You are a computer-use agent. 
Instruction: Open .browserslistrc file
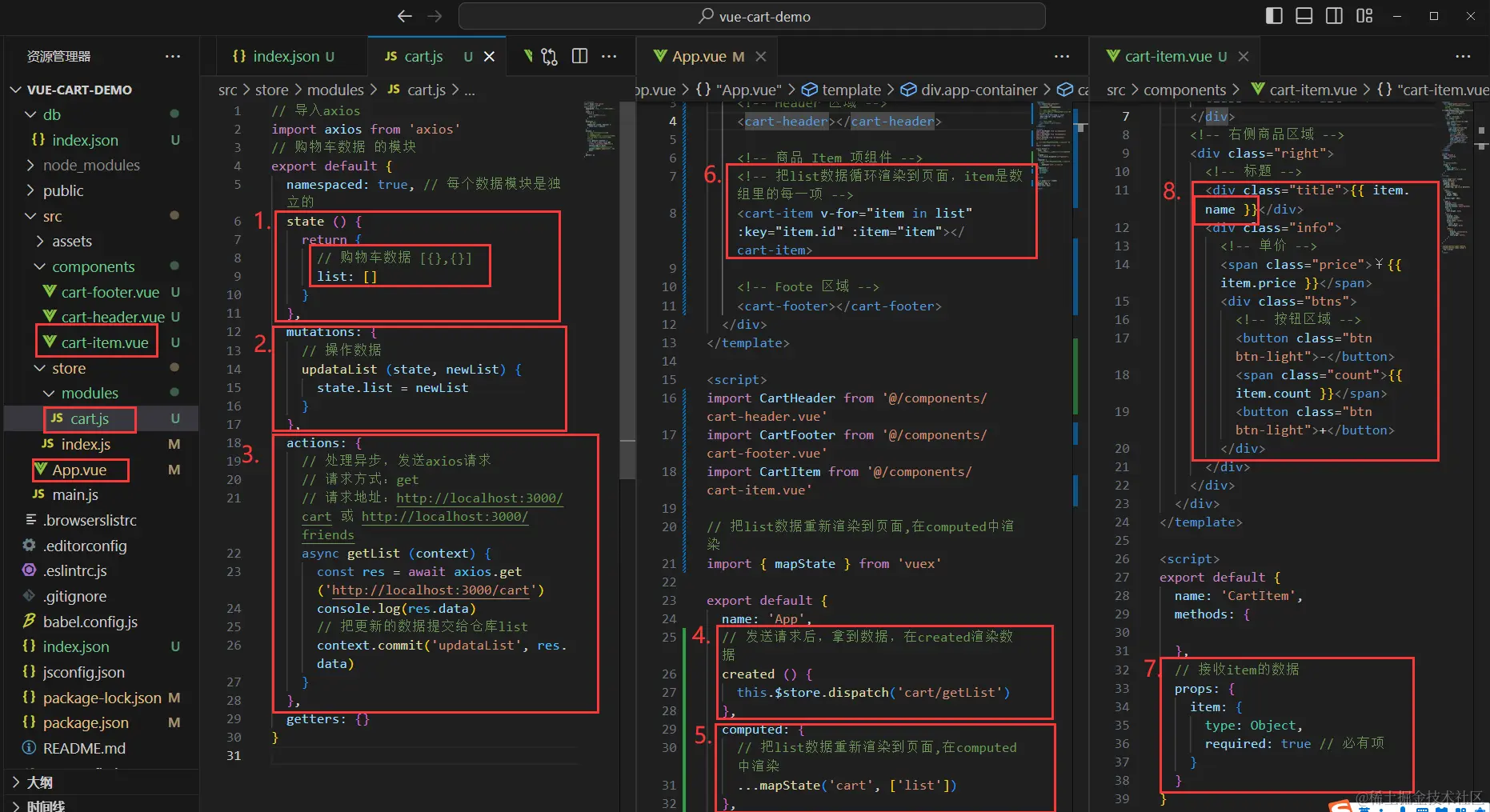tap(90, 520)
